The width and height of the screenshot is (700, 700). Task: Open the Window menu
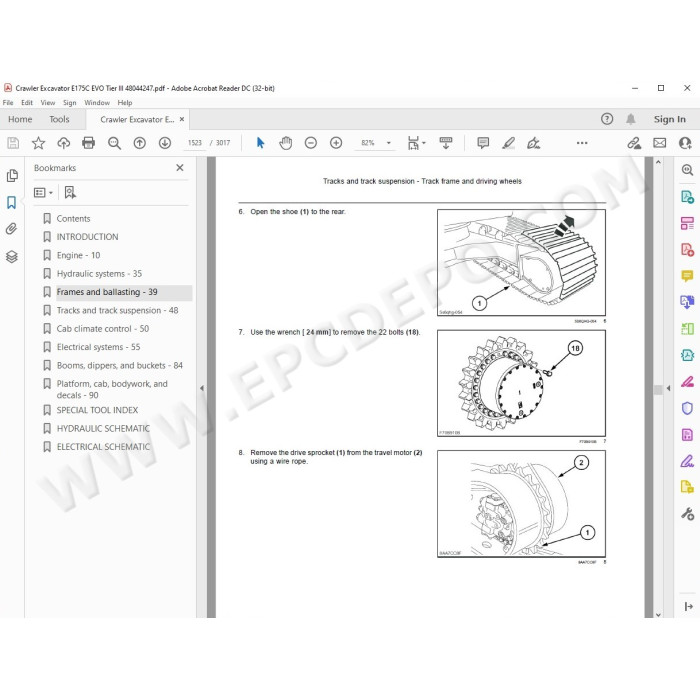tap(97, 103)
